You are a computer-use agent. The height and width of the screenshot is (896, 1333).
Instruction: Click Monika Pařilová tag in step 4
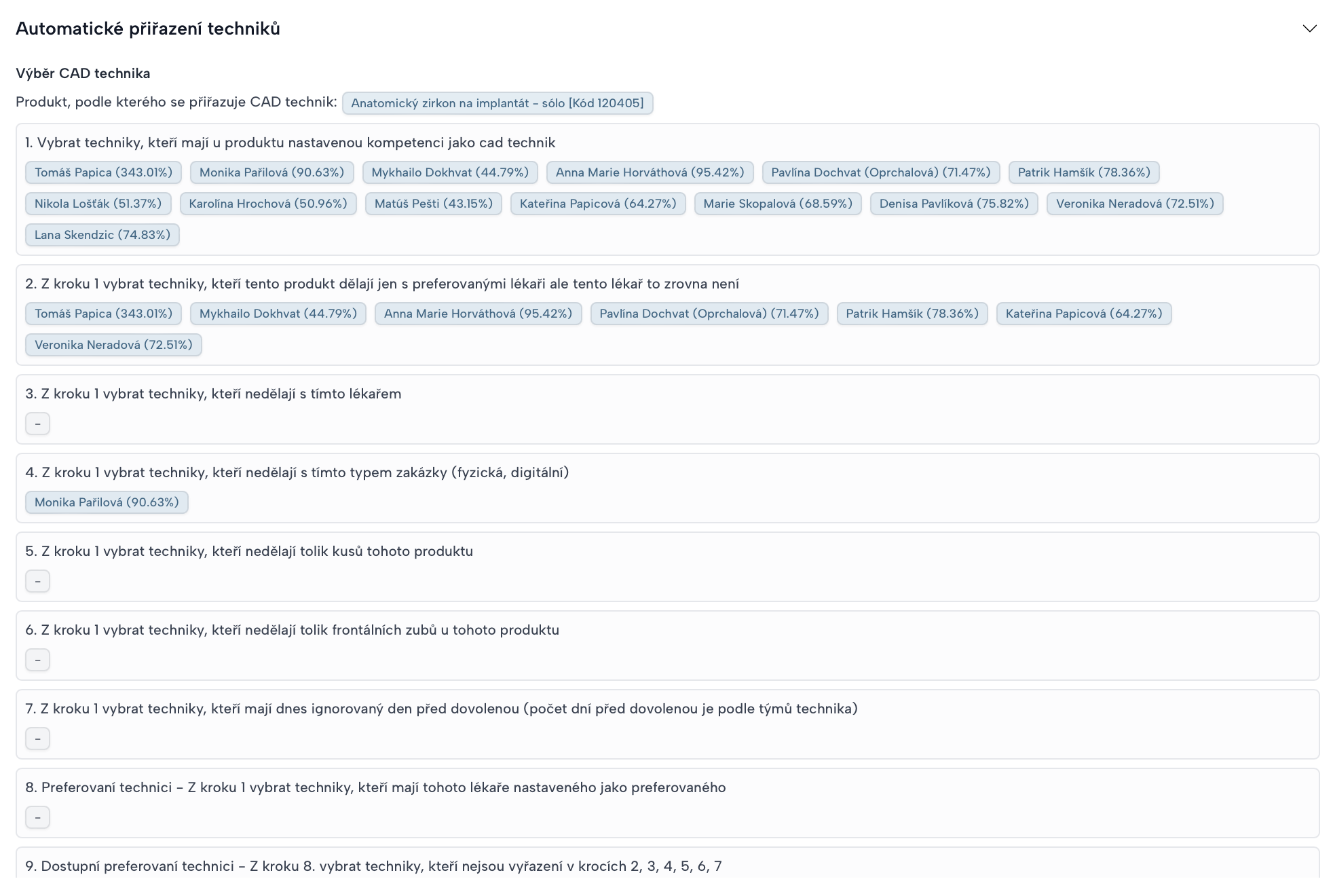coord(107,502)
